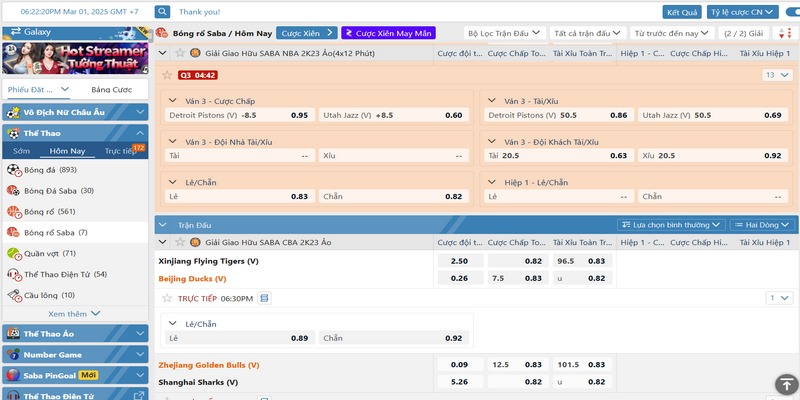
Task: Favorite the SABA CBA 2K23 league star
Action: click(178, 242)
